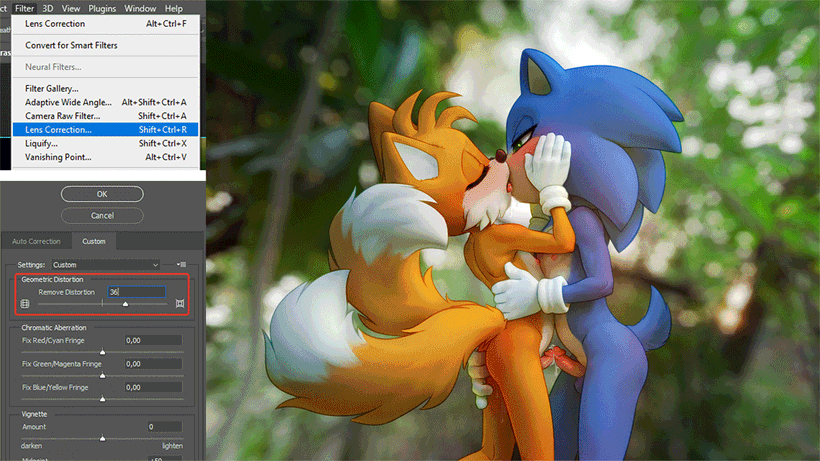Click the Vignette section label
This screenshot has height=461, width=820.
(x=34, y=414)
